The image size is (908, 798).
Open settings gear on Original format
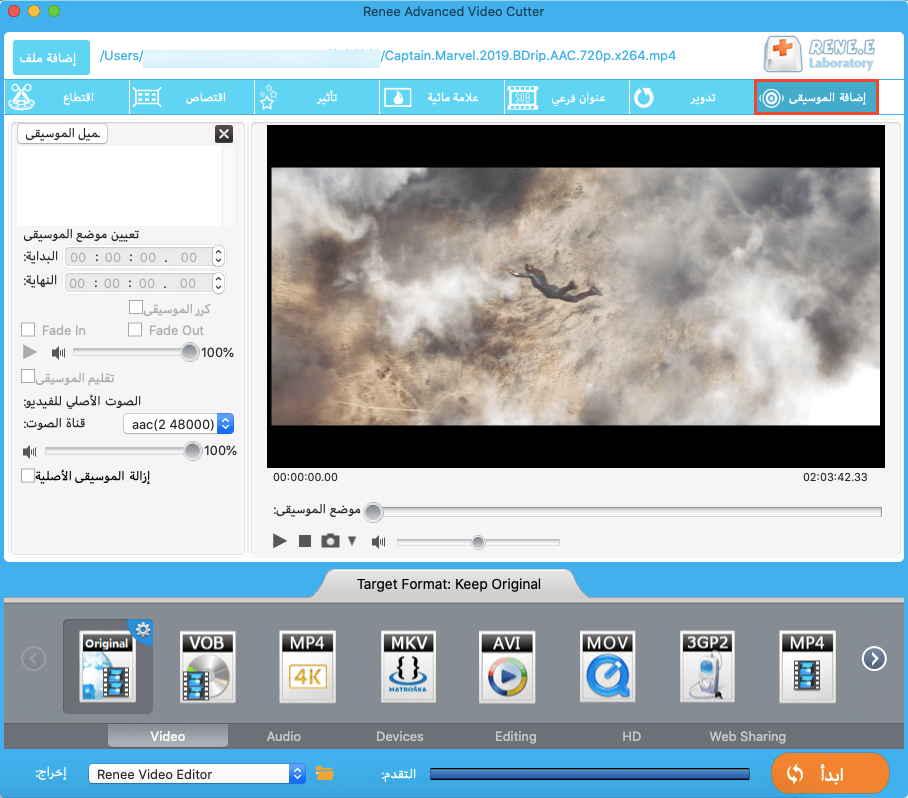[x=143, y=629]
